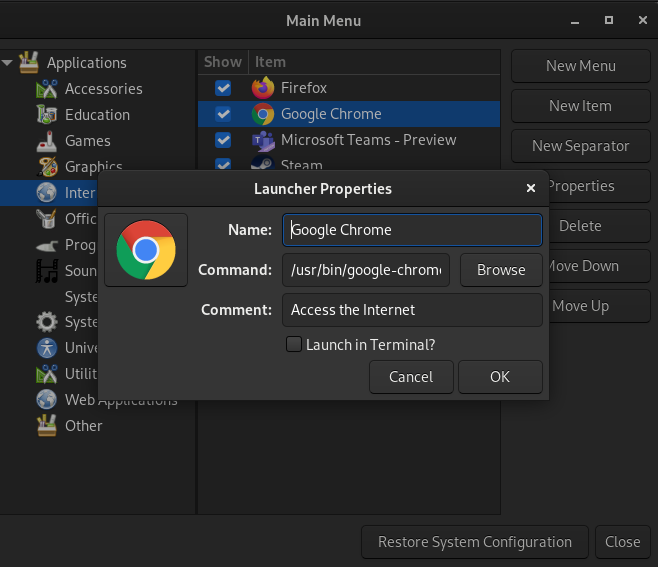
Task: Select the Education category icon
Action: [x=47, y=115]
